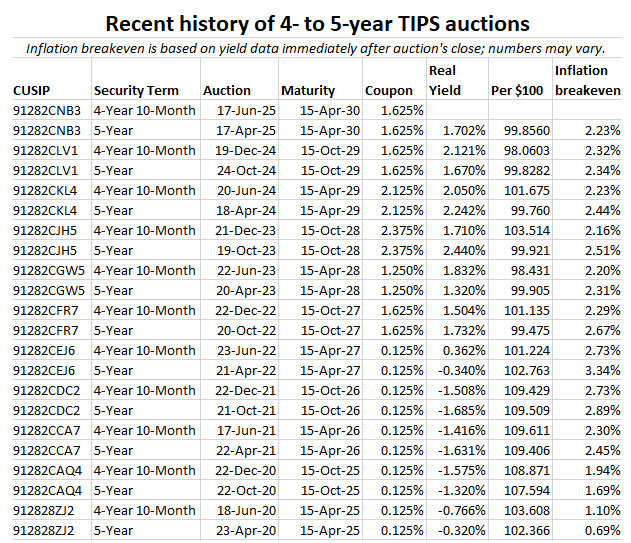631x543 pixels.
Task: Select the 23-Apr-20 auction date cell
Action: point(245,530)
